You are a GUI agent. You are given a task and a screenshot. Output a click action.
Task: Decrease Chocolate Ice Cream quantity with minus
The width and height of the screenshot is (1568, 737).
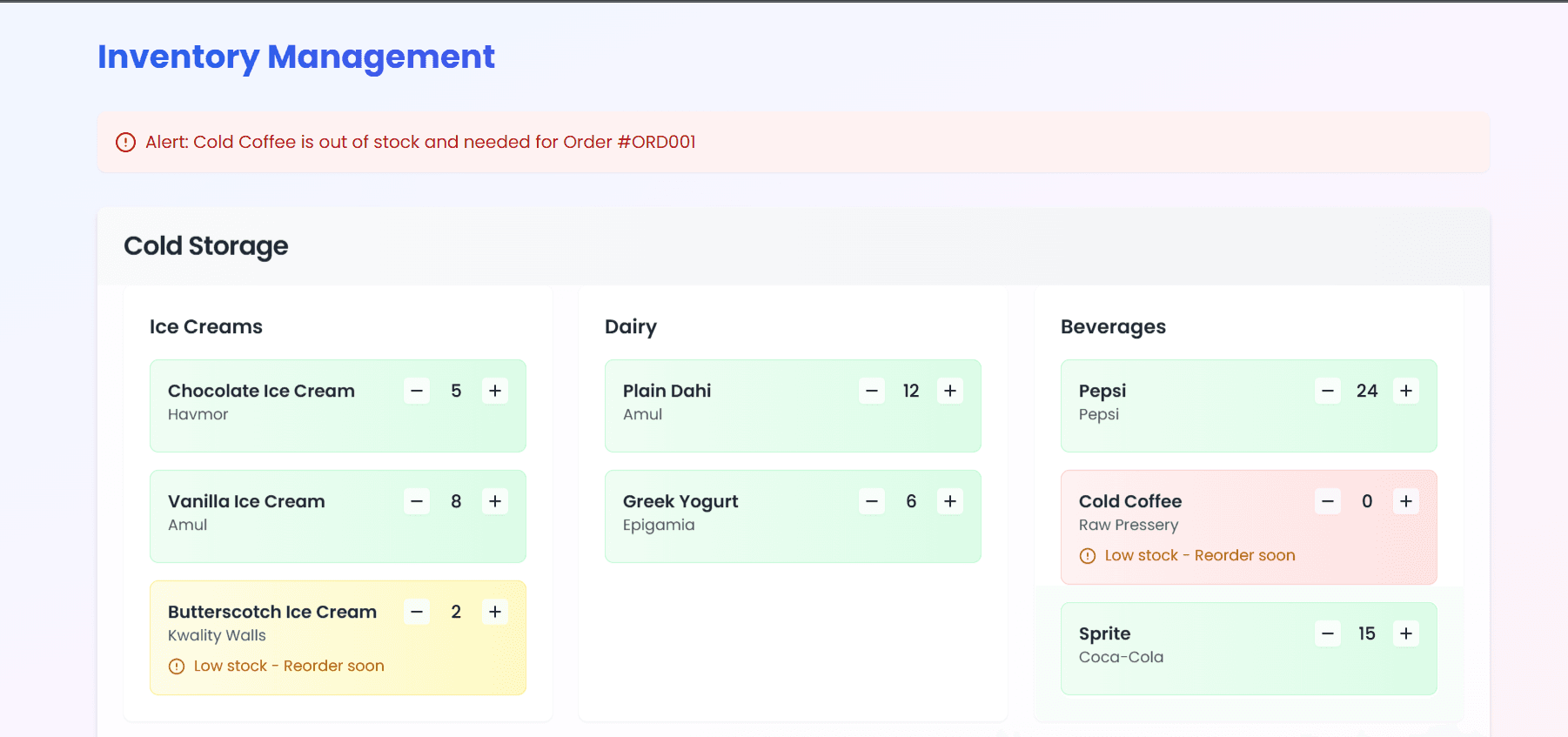pyautogui.click(x=417, y=391)
